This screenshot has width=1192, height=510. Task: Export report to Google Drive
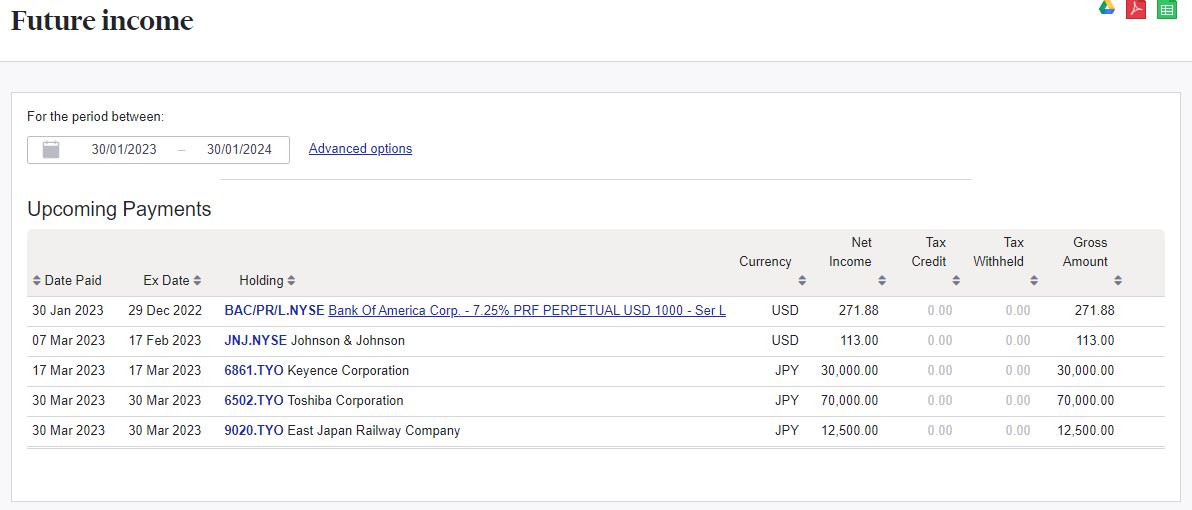pos(1107,8)
